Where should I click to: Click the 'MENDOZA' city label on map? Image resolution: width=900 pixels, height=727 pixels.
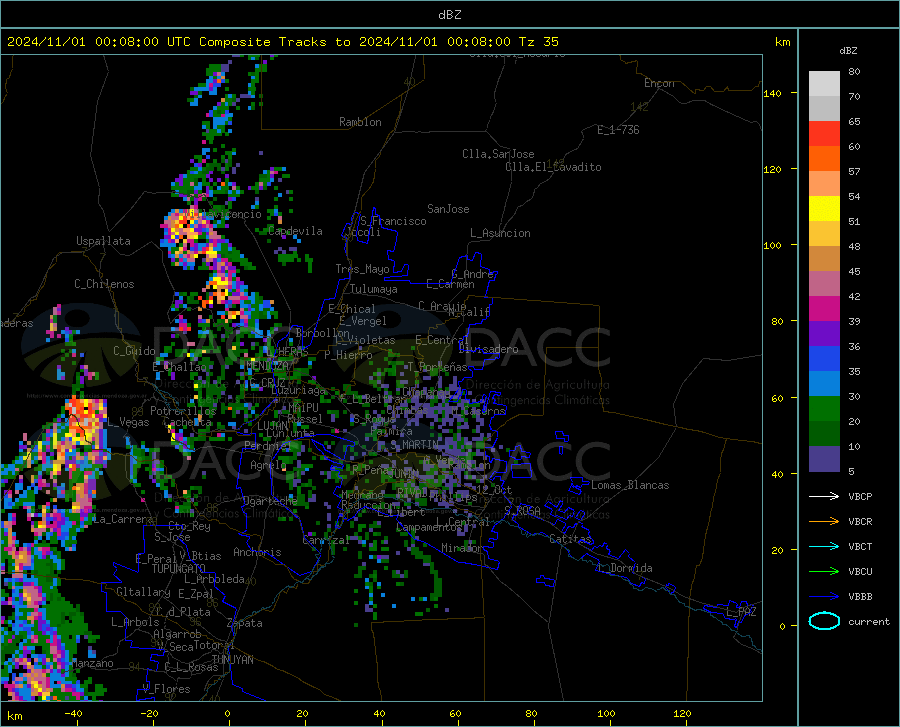(x=269, y=366)
